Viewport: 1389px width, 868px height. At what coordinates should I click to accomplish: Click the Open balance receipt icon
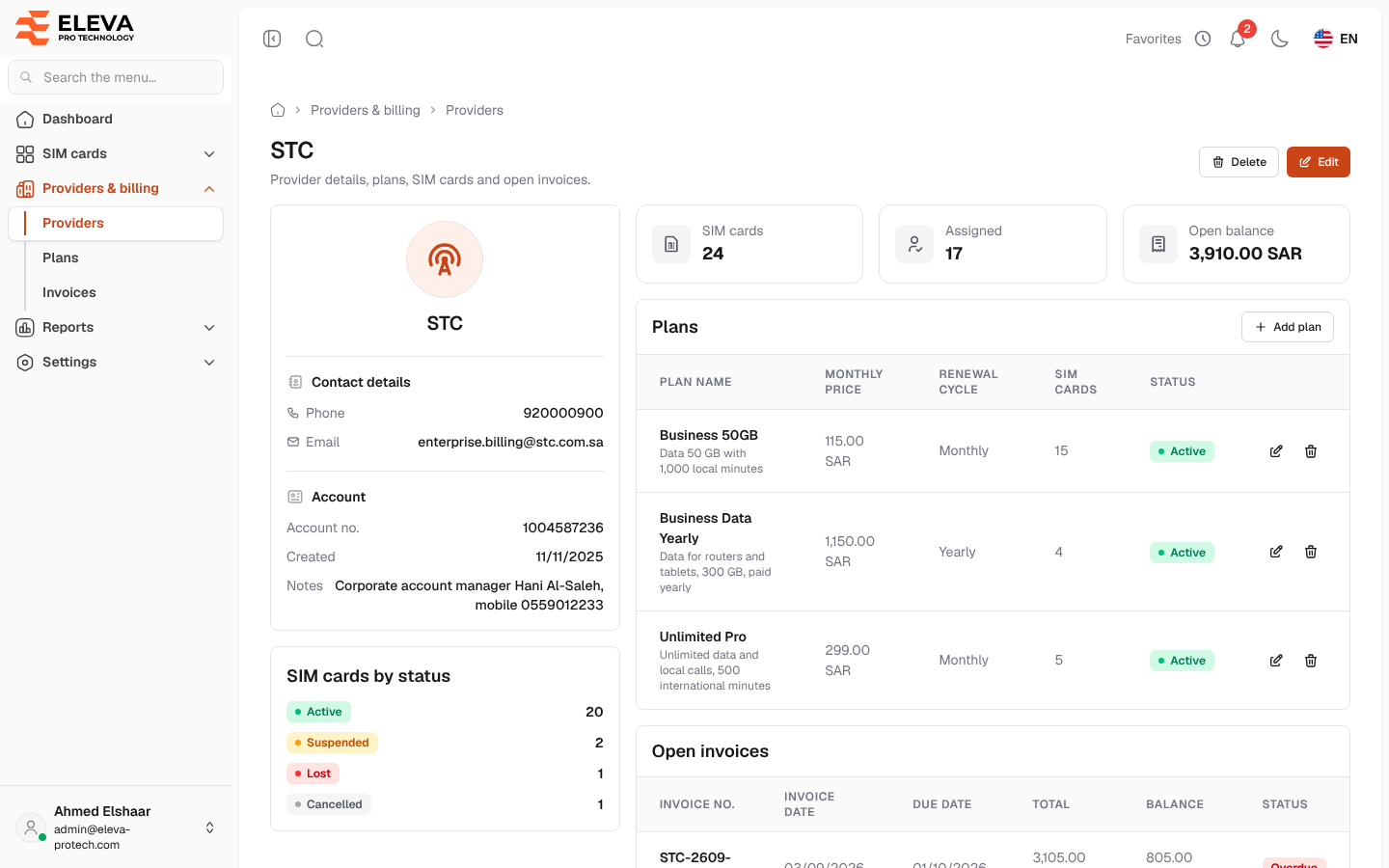point(1158,244)
